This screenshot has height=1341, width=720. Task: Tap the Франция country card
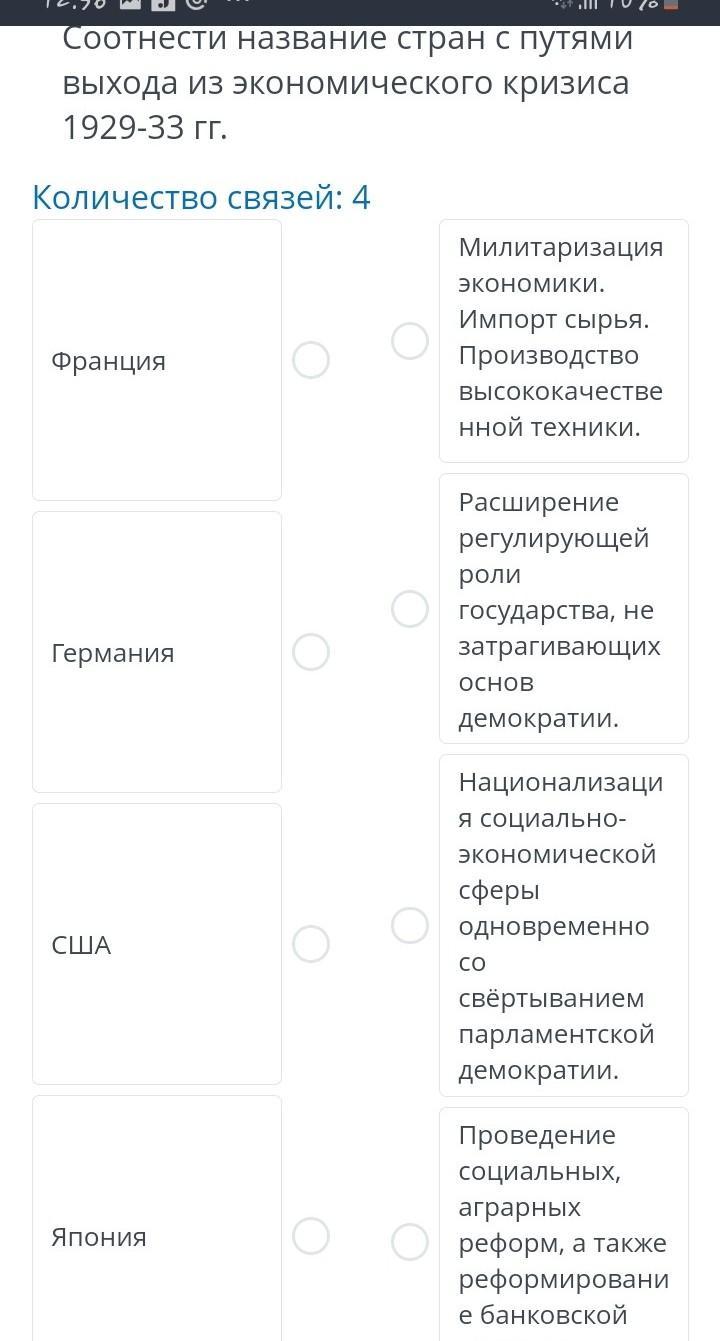click(157, 360)
